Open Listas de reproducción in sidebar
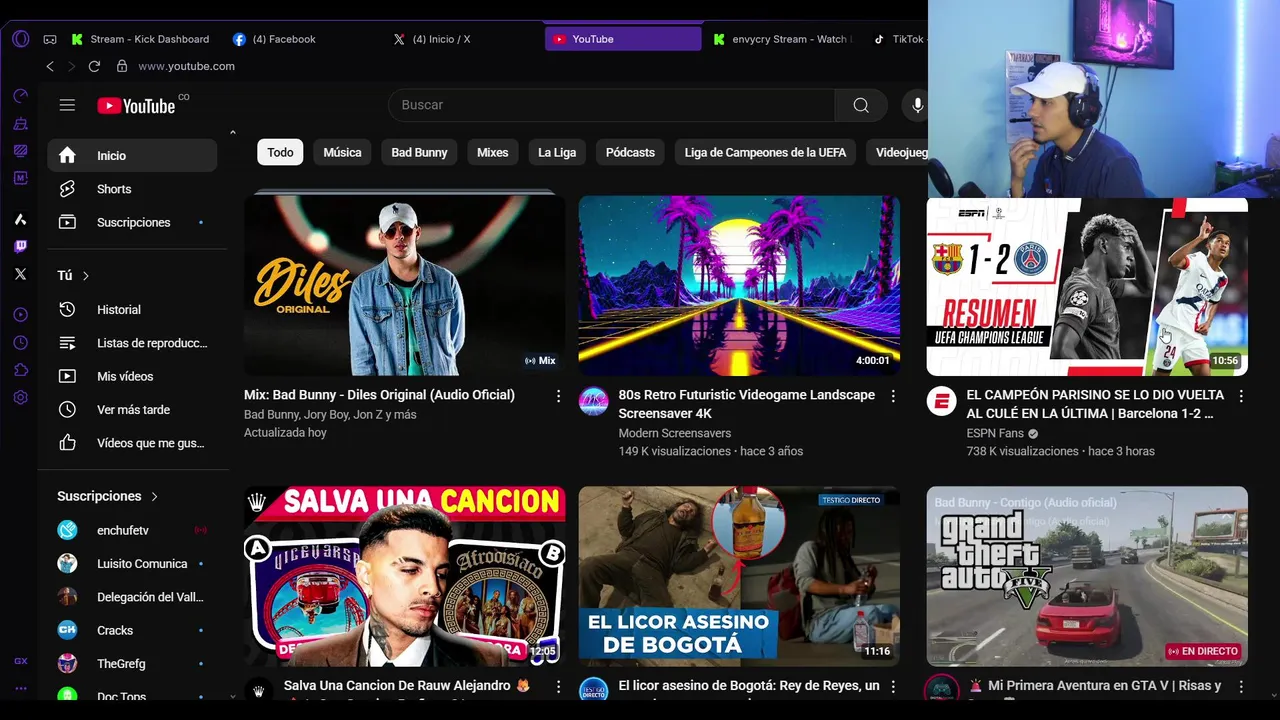The image size is (1280, 720). (x=132, y=343)
